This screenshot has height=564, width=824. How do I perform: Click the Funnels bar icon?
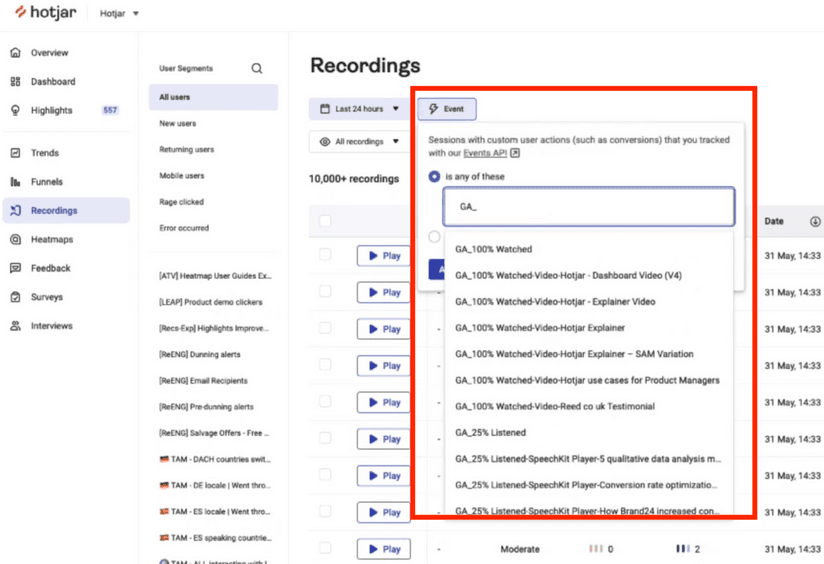(15, 182)
